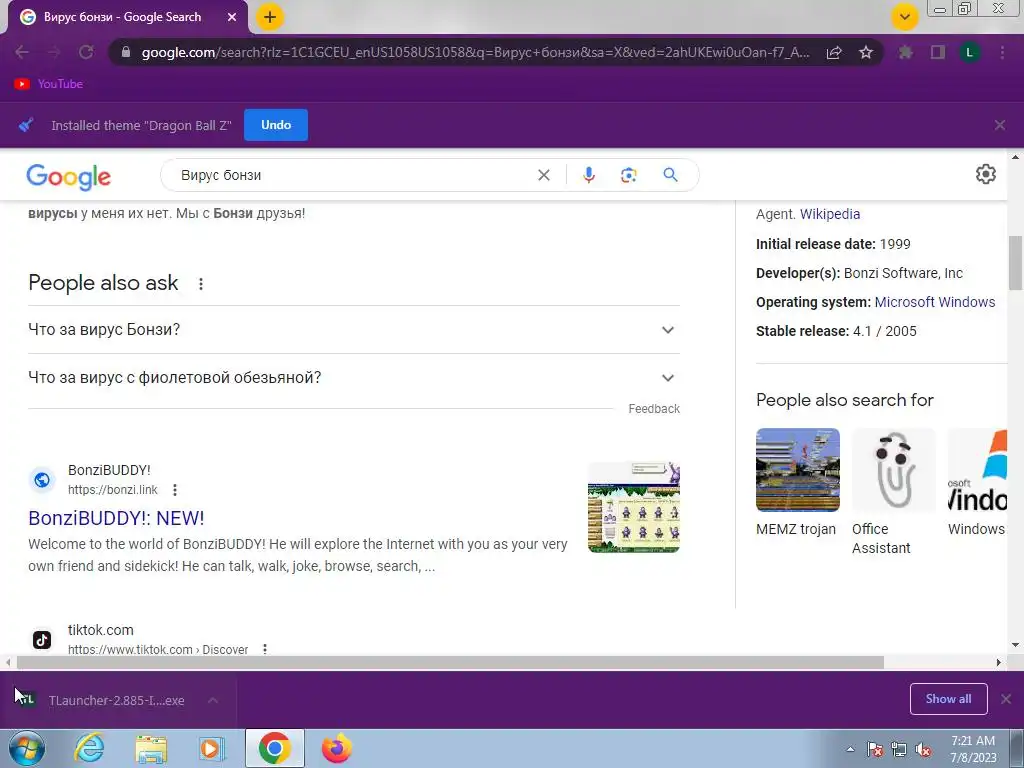Go to Google homepage logo
Image resolution: width=1024 pixels, height=768 pixels.
click(69, 176)
